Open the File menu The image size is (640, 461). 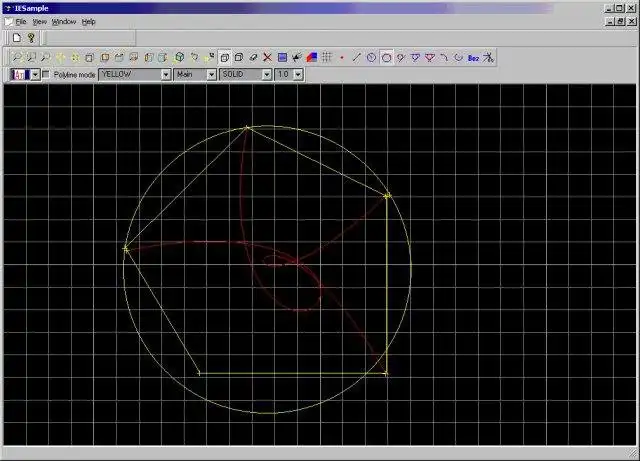(x=20, y=22)
